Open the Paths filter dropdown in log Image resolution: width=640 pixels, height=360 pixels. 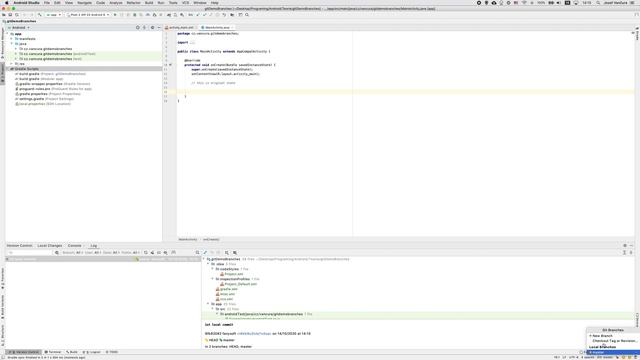tap(131, 253)
